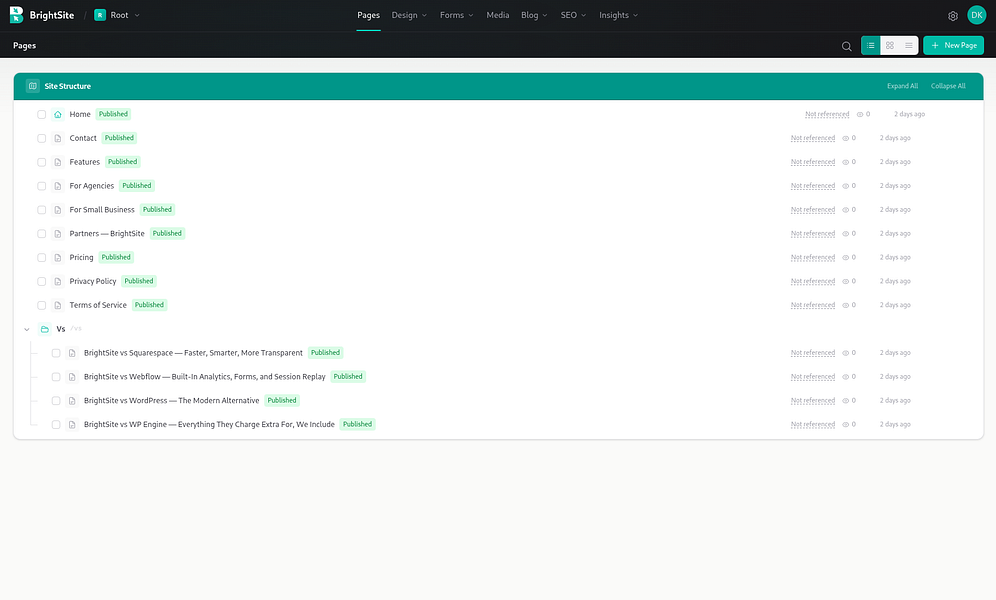Check the For Agencies page checkbox
This screenshot has height=600, width=996.
coord(41,186)
